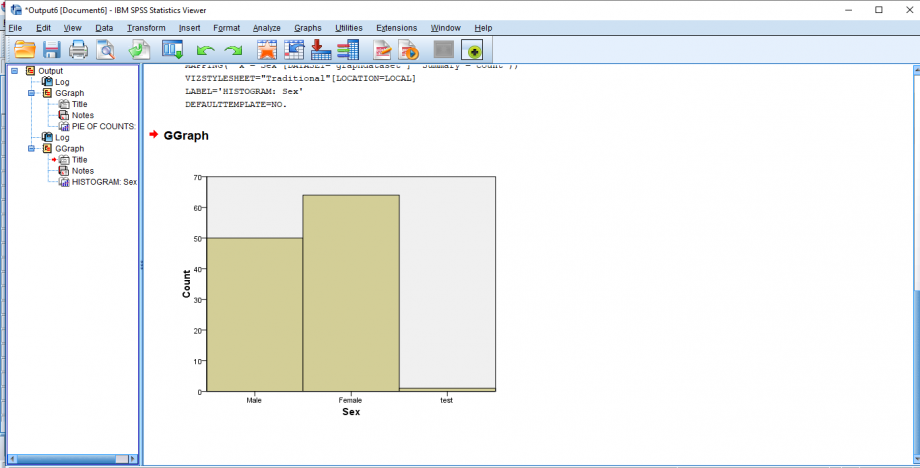
Task: Collapse the root Output tree node
Action: pyautogui.click(x=15, y=71)
